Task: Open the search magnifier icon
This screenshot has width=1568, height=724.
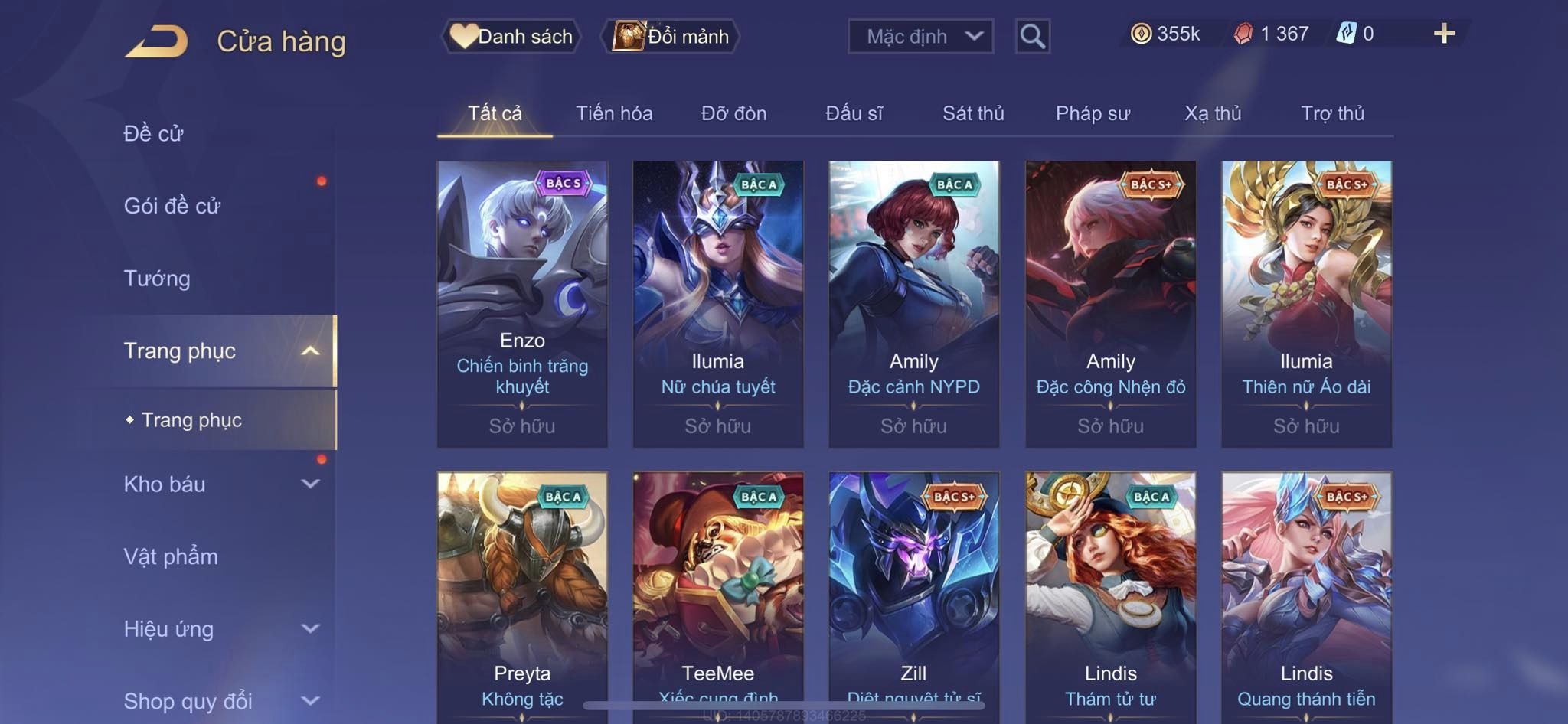Action: tap(1032, 36)
